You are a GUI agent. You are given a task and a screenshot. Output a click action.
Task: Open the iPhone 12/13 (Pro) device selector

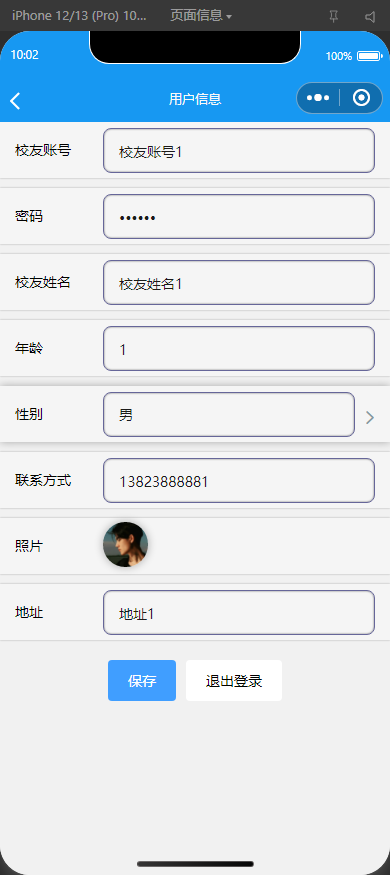pyautogui.click(x=79, y=16)
